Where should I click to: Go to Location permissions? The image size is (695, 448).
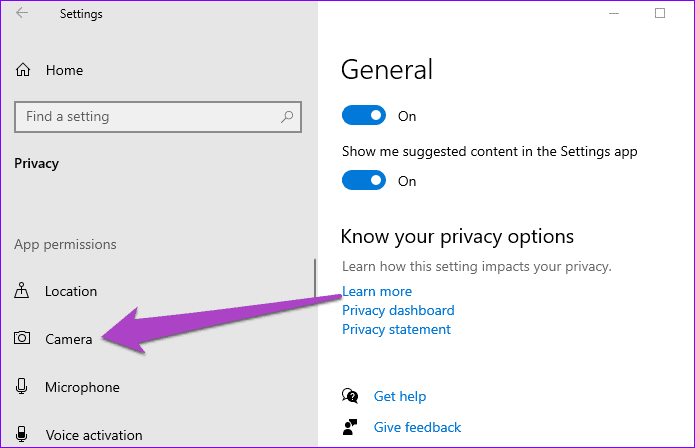71,291
